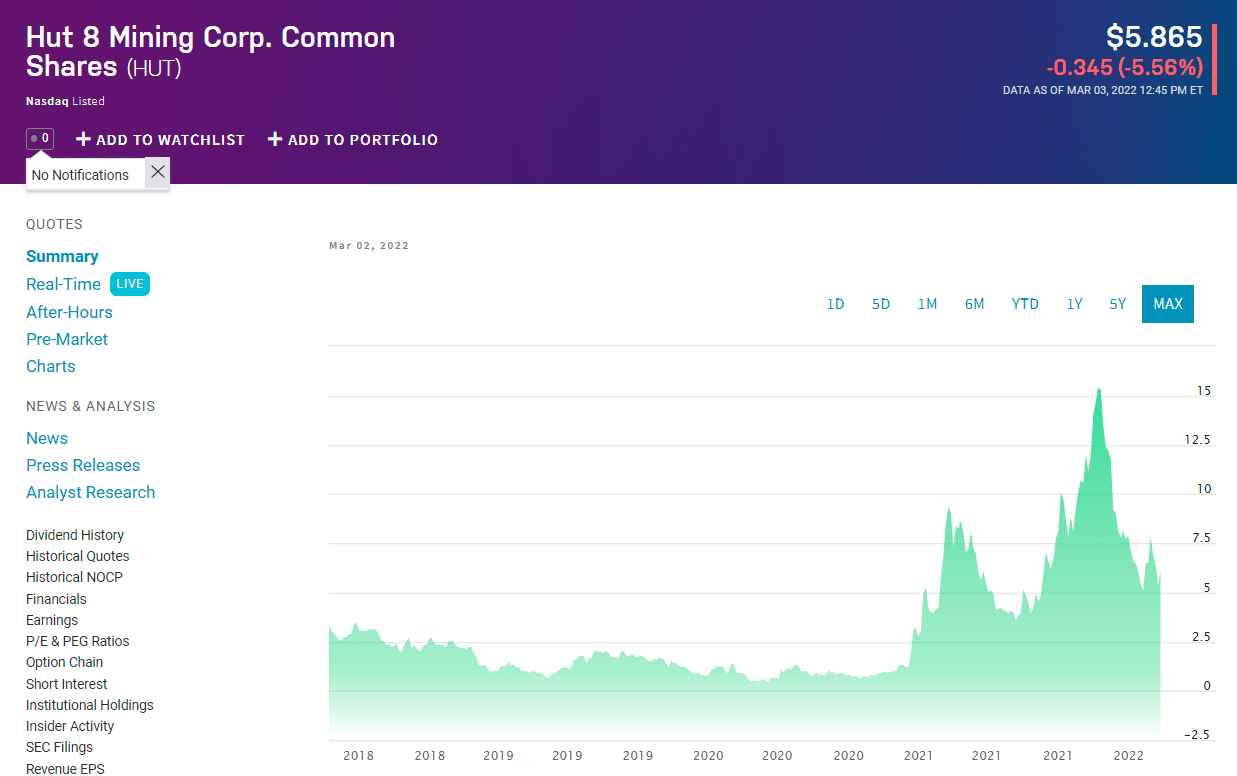Open the Financials page
Image resolution: width=1237 pixels, height=776 pixels.
pyautogui.click(x=56, y=599)
